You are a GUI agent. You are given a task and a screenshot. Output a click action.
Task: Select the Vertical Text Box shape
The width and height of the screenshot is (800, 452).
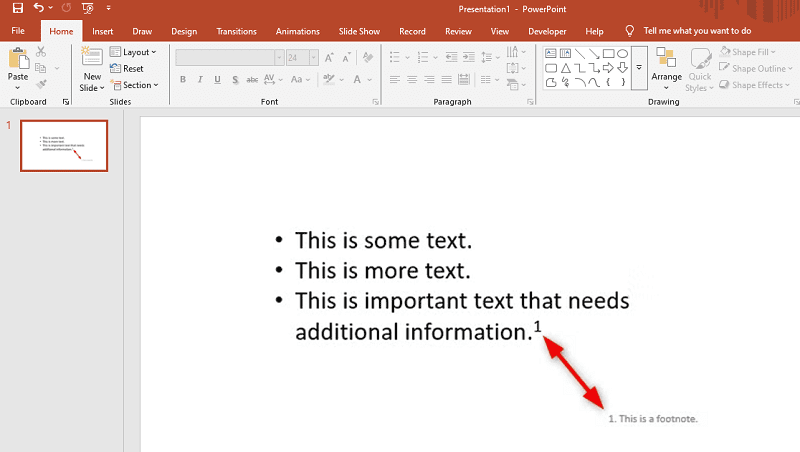[x=565, y=53]
